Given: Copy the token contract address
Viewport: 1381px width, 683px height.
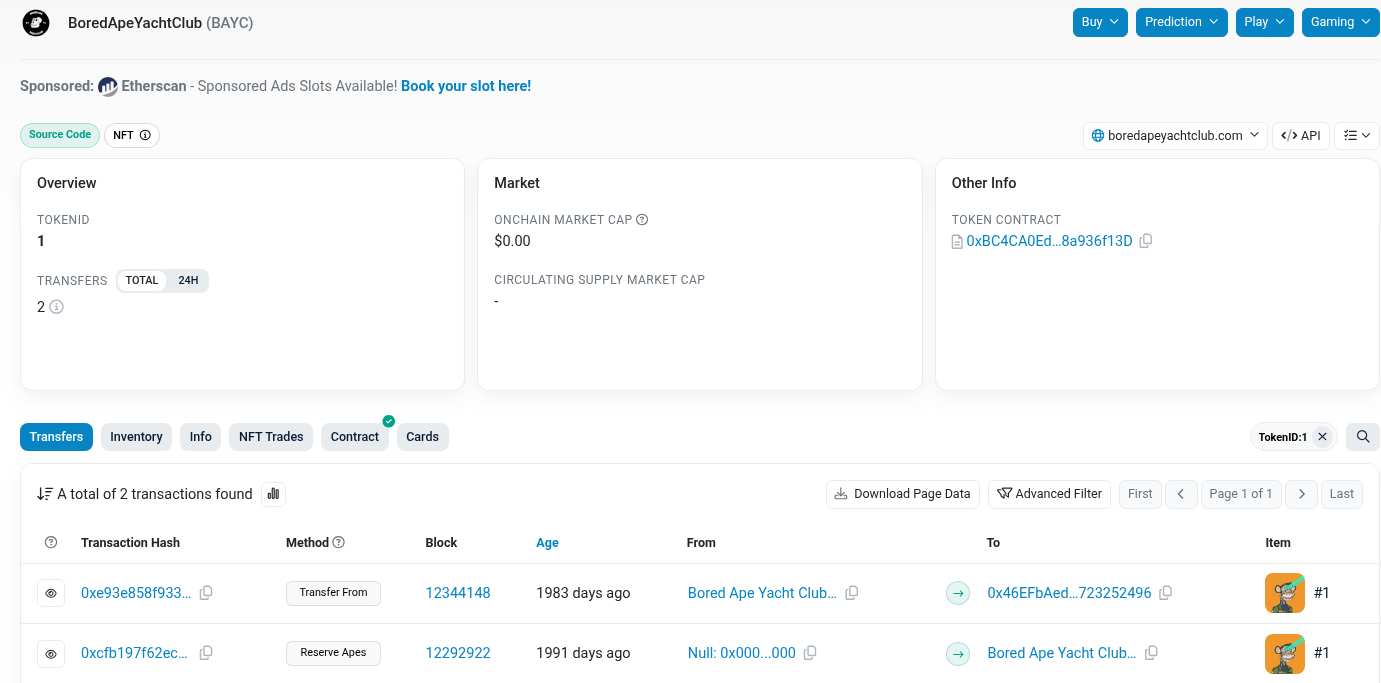Looking at the screenshot, I should tap(1146, 241).
